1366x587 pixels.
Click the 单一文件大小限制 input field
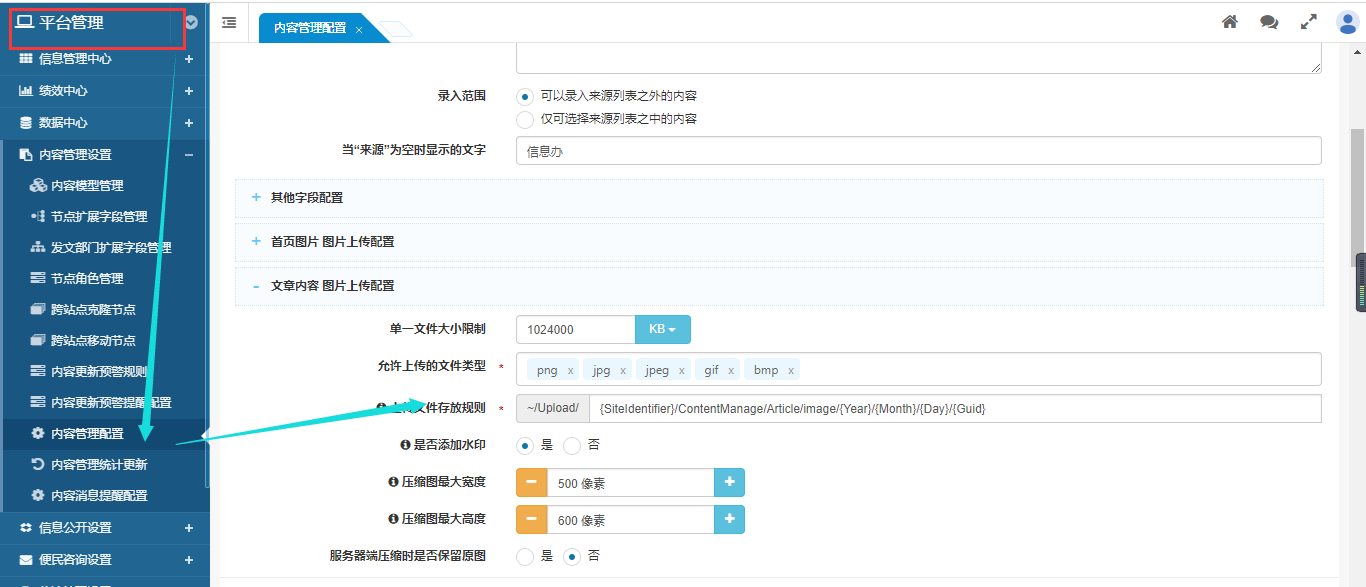pyautogui.click(x=575, y=329)
